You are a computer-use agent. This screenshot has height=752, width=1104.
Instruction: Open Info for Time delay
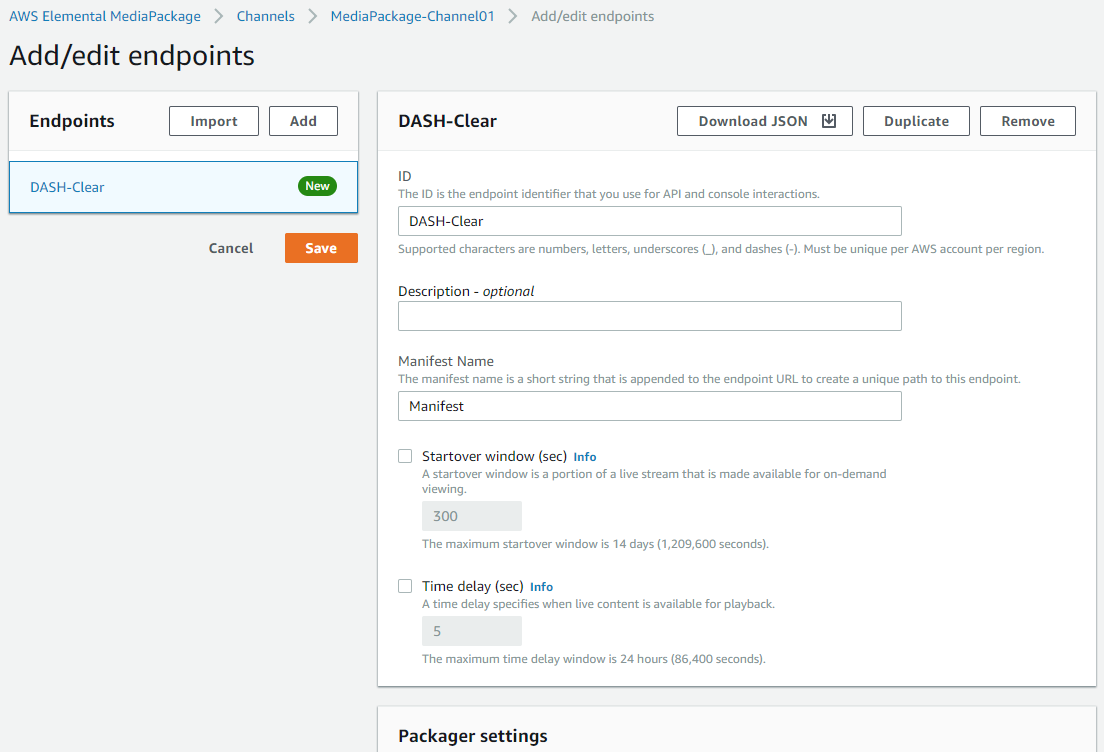[541, 586]
